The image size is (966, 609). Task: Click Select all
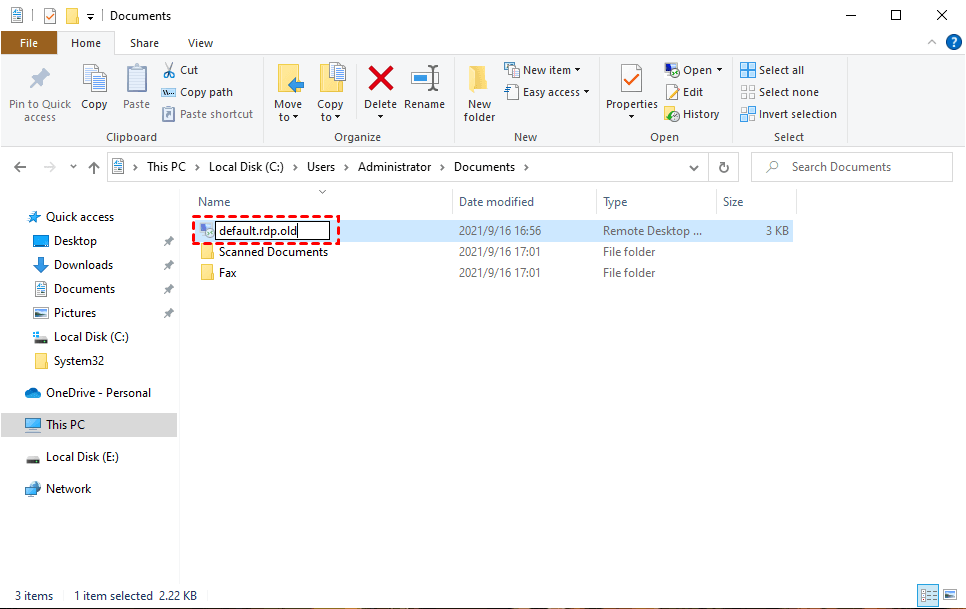tap(772, 70)
